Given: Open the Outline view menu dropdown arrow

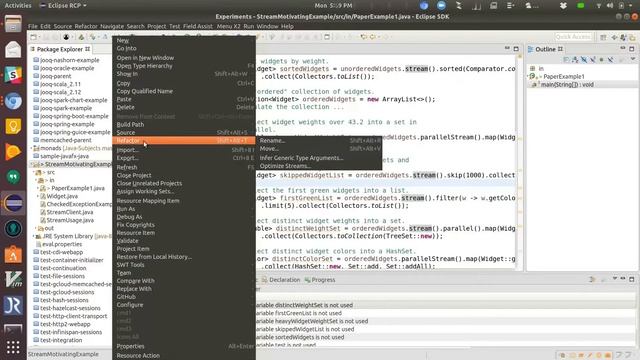Looking at the screenshot, I should (633, 60).
